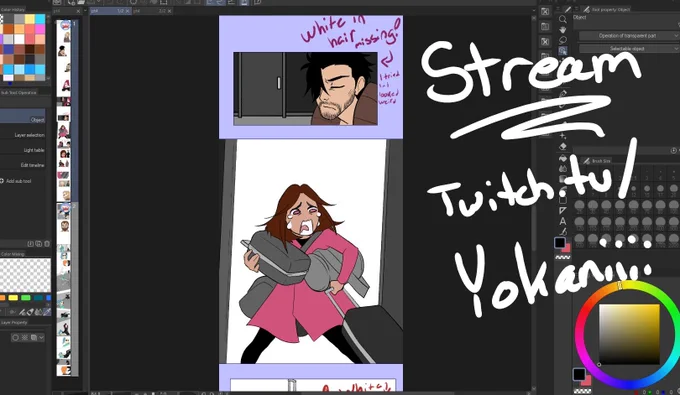Pick the teal swatch below the mixing canvas
This screenshot has width=680, height=395.
pyautogui.click(x=38, y=298)
